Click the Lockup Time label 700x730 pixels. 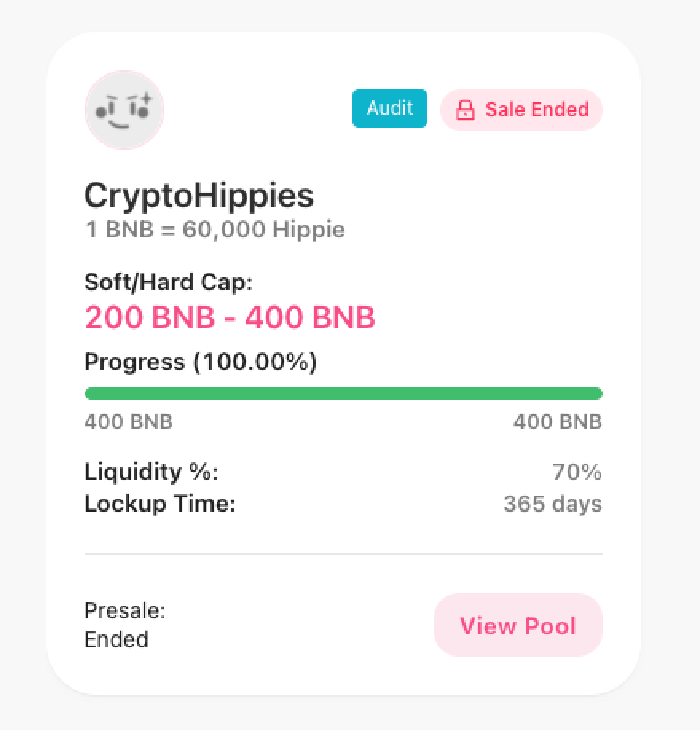(x=160, y=504)
